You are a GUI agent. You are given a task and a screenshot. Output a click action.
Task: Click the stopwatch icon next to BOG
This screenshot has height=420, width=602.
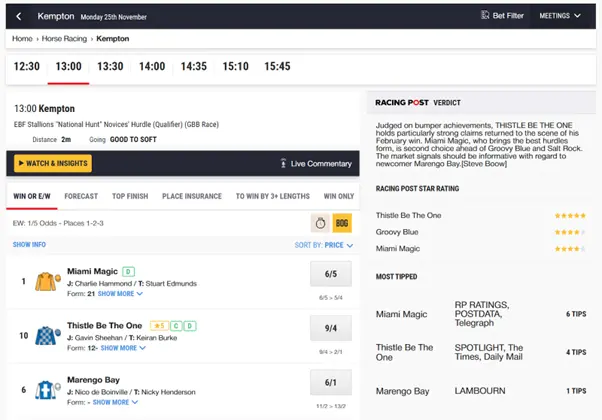[x=320, y=224]
